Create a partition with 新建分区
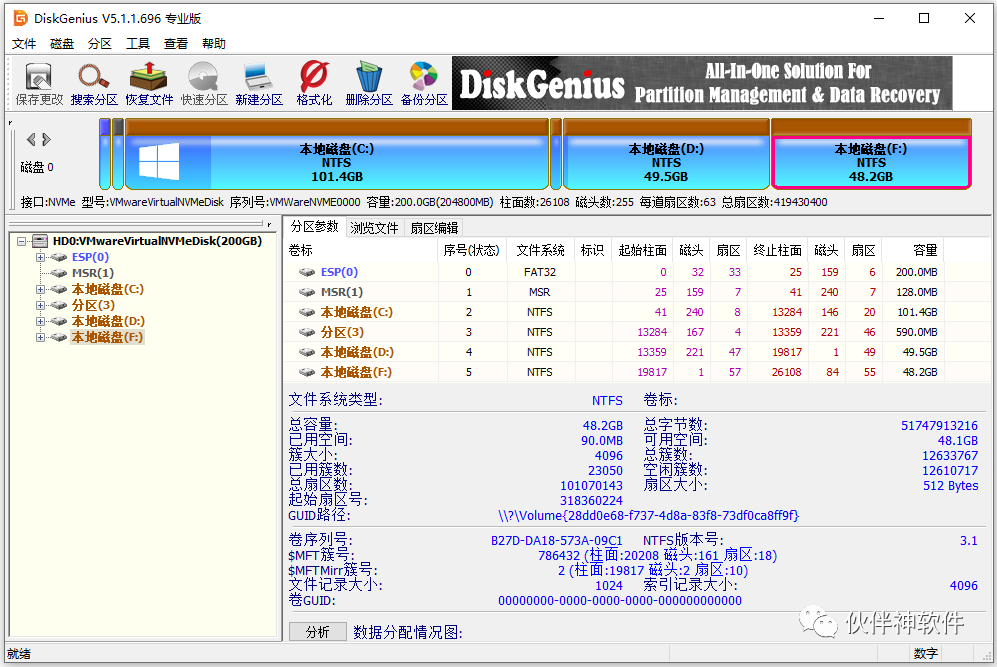 259,83
